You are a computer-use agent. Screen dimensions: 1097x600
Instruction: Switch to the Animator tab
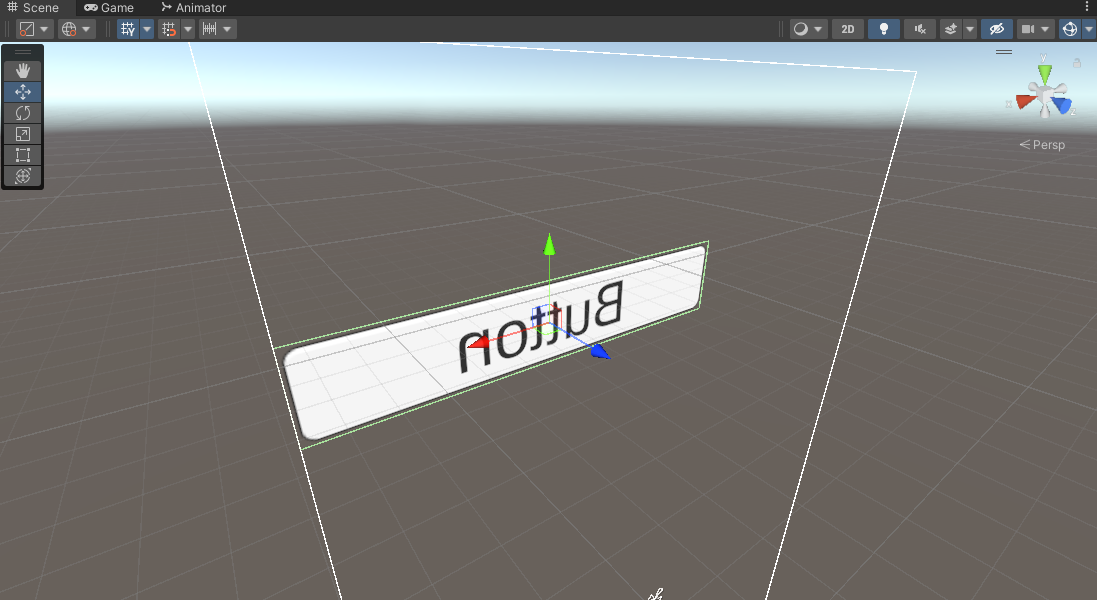pos(194,8)
